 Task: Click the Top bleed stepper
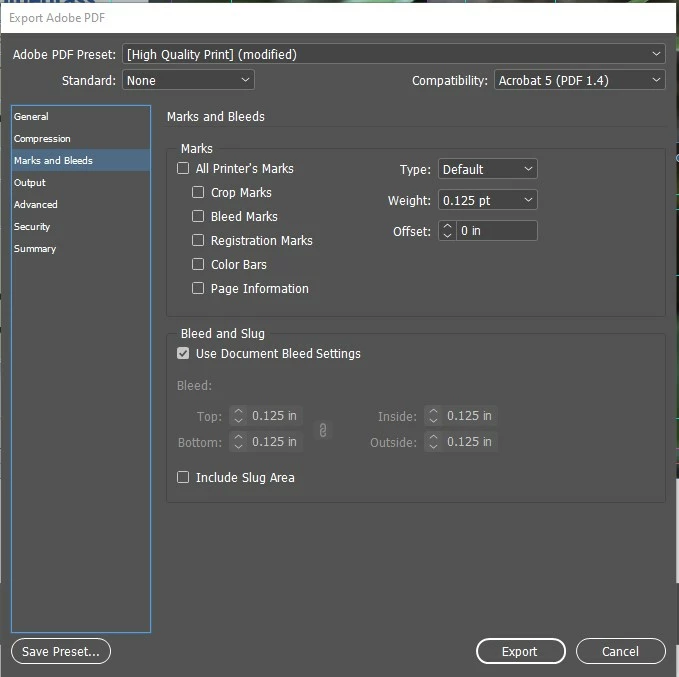(x=238, y=415)
